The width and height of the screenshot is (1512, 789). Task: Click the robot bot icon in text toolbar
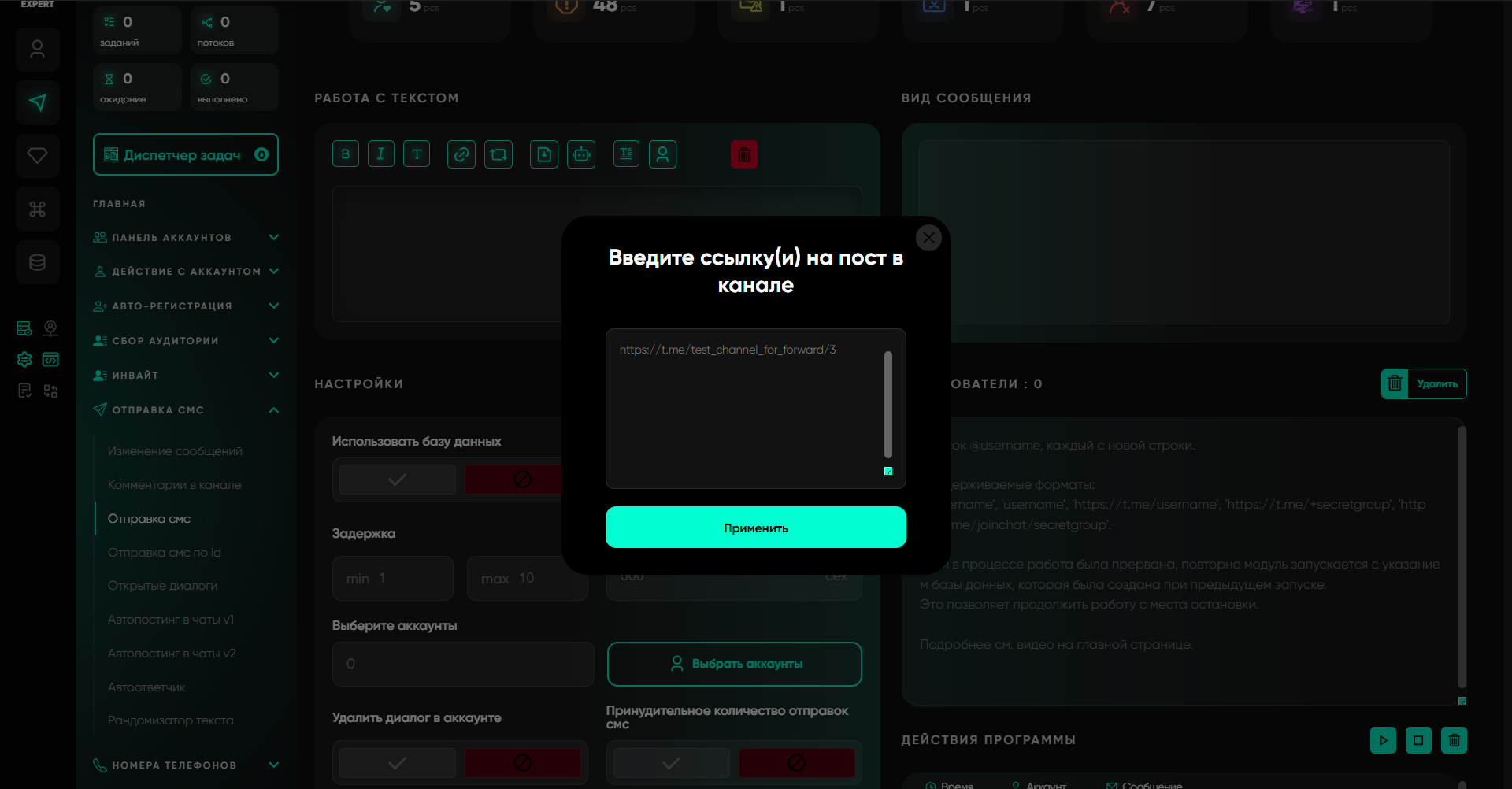(x=581, y=154)
